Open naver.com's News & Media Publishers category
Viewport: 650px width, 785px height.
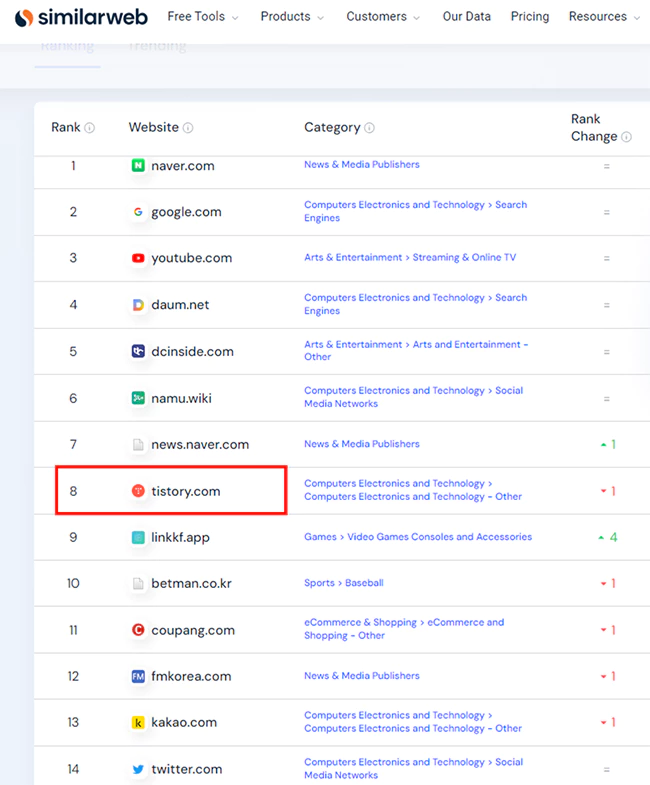362,165
